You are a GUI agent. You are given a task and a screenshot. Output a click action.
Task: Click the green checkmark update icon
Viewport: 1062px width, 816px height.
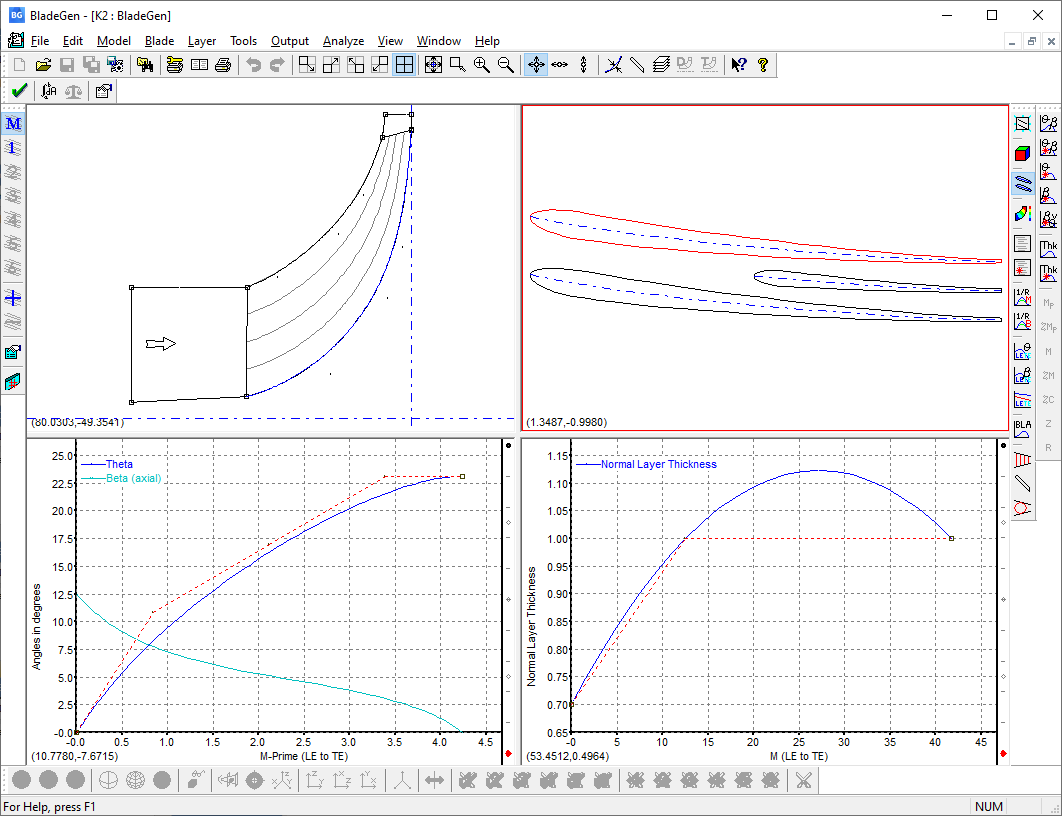pyautogui.click(x=18, y=91)
